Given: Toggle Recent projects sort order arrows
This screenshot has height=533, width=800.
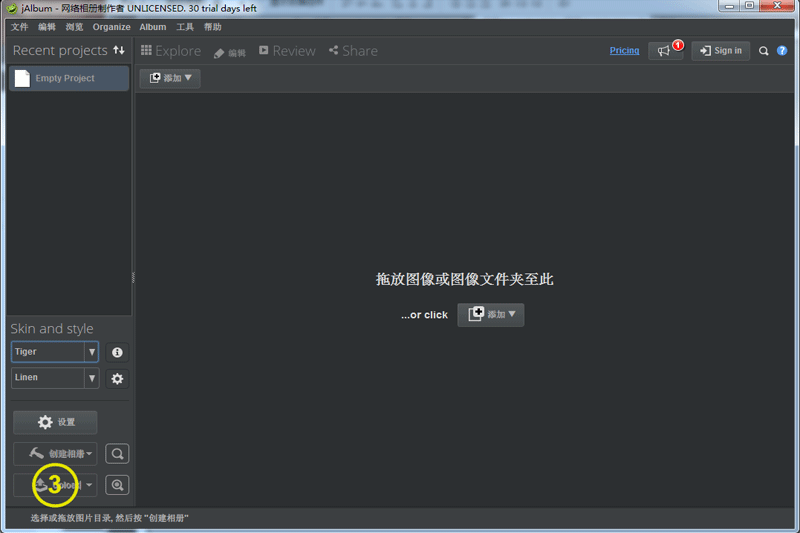Looking at the screenshot, I should tap(119, 50).
